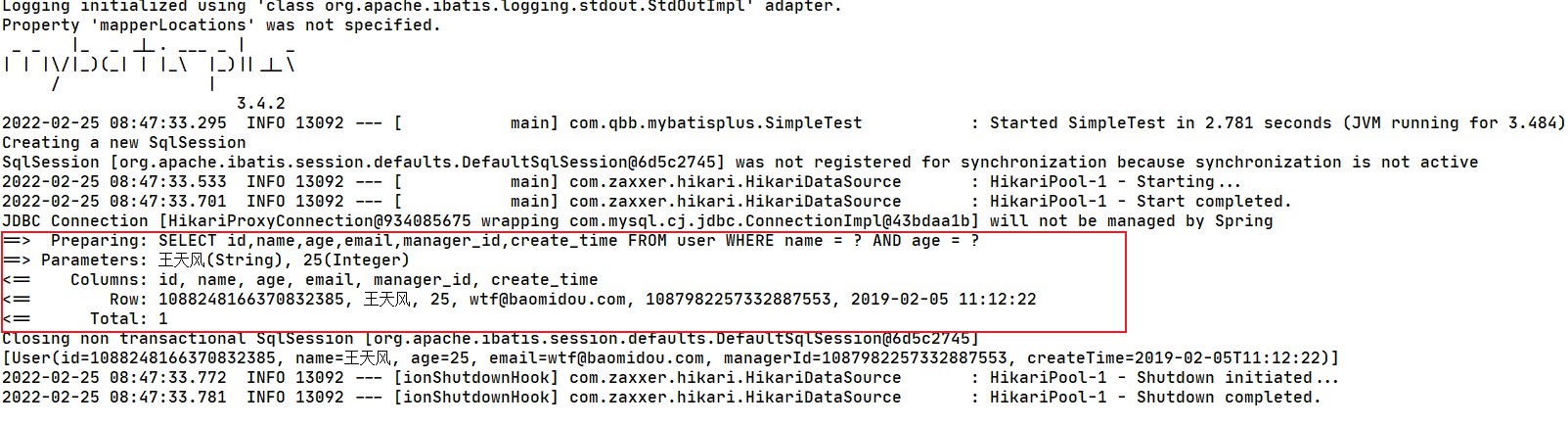Click the class name com.qbb.mybatisplus.SimpleTest
The width and height of the screenshot is (1568, 426).
tap(715, 123)
